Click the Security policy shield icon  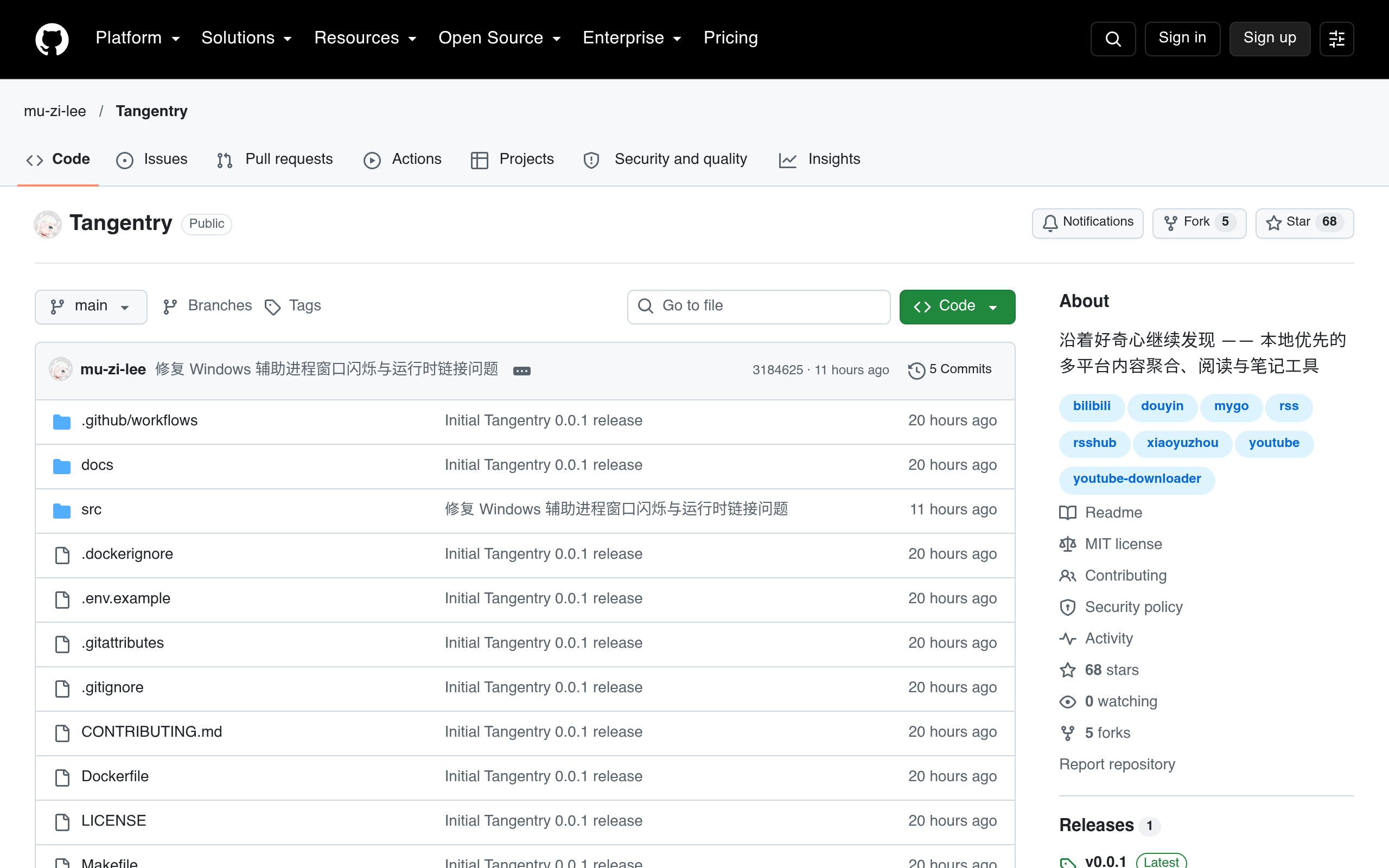coord(1068,607)
